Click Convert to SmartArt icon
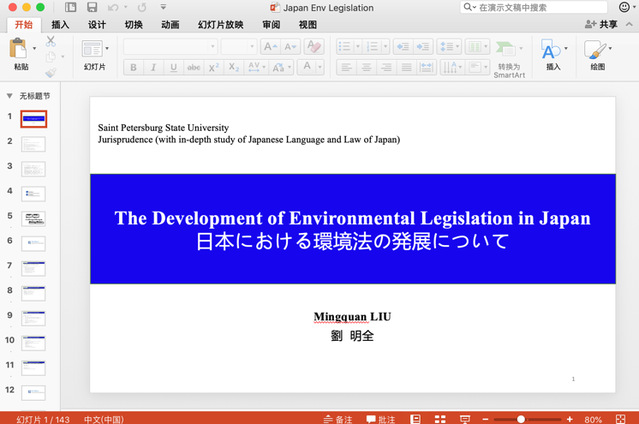This screenshot has width=639, height=424. point(507,49)
